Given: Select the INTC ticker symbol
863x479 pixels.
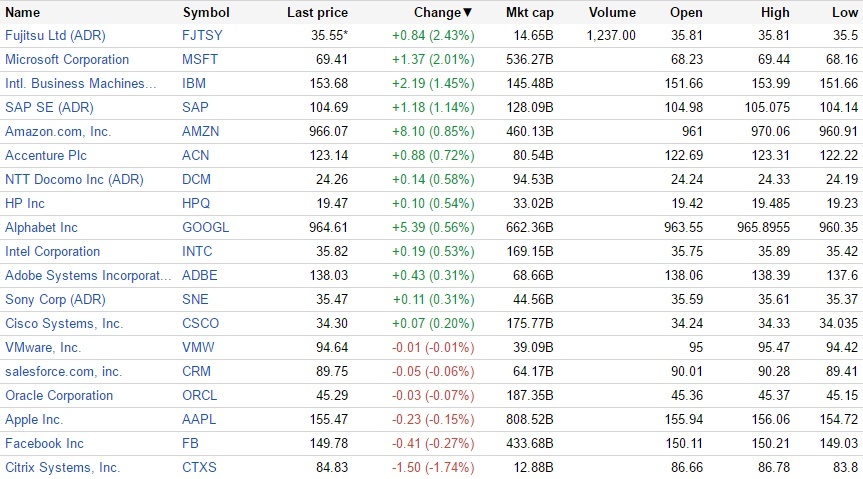Looking at the screenshot, I should pyautogui.click(x=197, y=252).
